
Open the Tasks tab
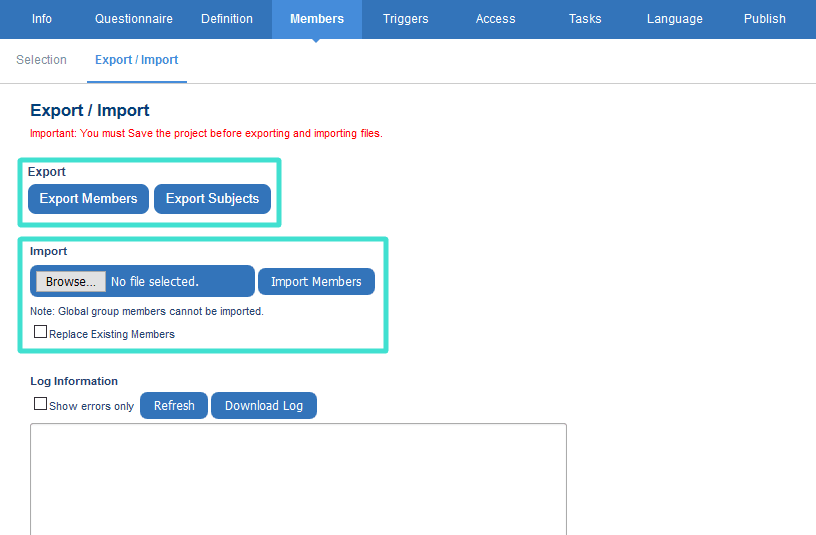(x=586, y=19)
